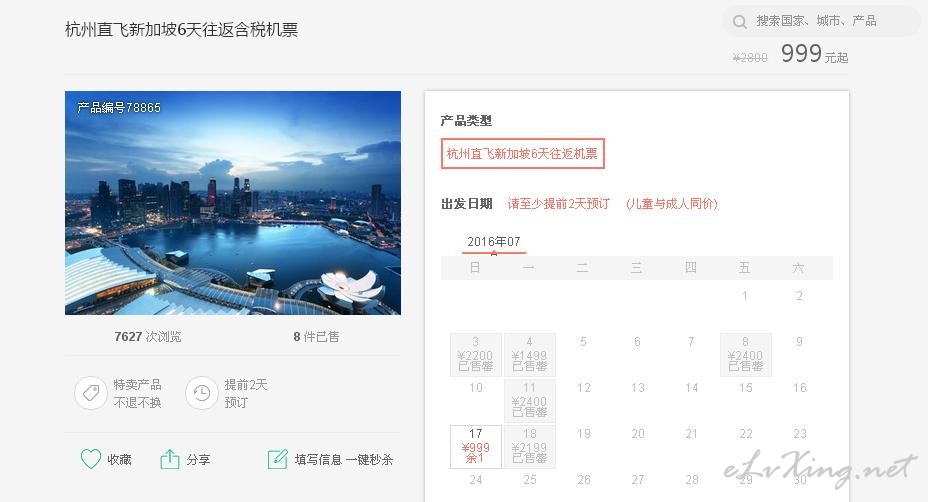Click the price tag special-sale icon
The width and height of the screenshot is (928, 502).
[91, 393]
